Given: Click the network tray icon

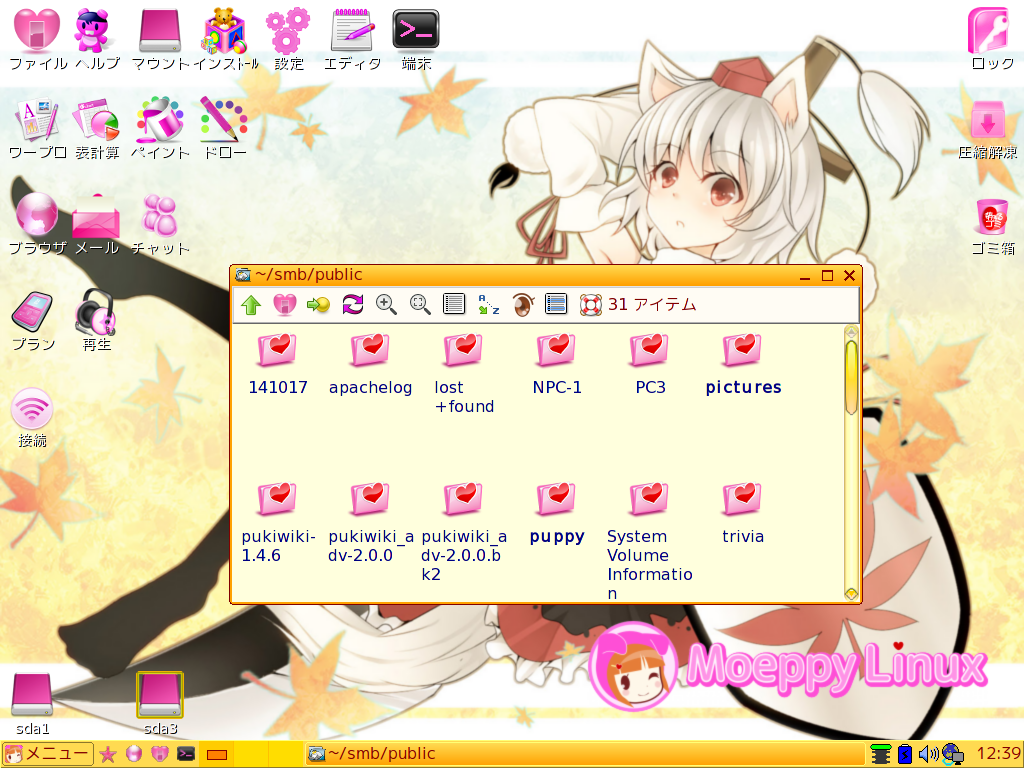Looking at the screenshot, I should (953, 754).
